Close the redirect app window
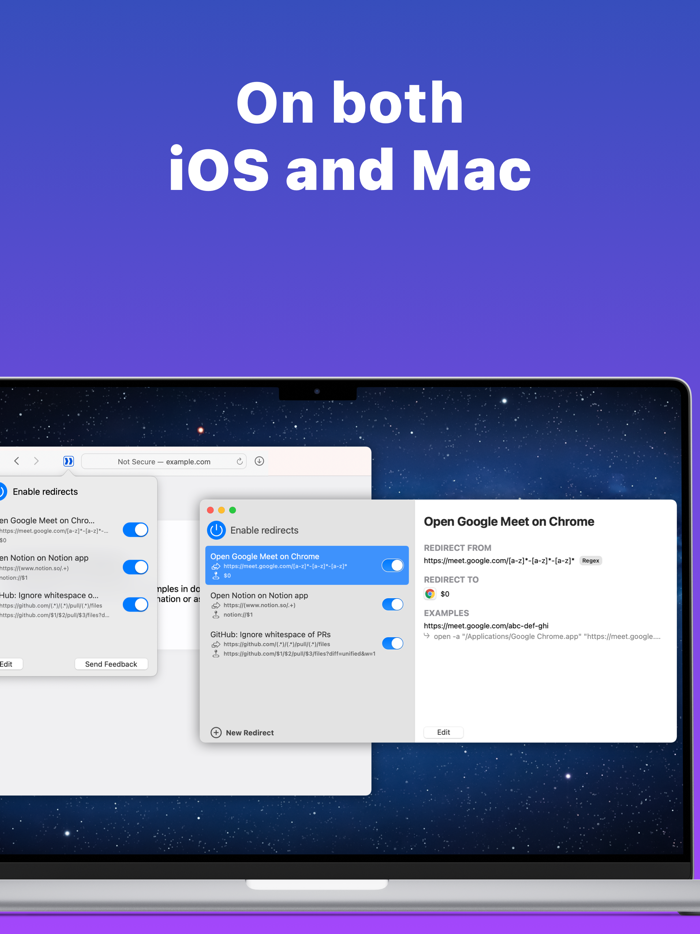Image resolution: width=700 pixels, height=934 pixels. [210, 510]
